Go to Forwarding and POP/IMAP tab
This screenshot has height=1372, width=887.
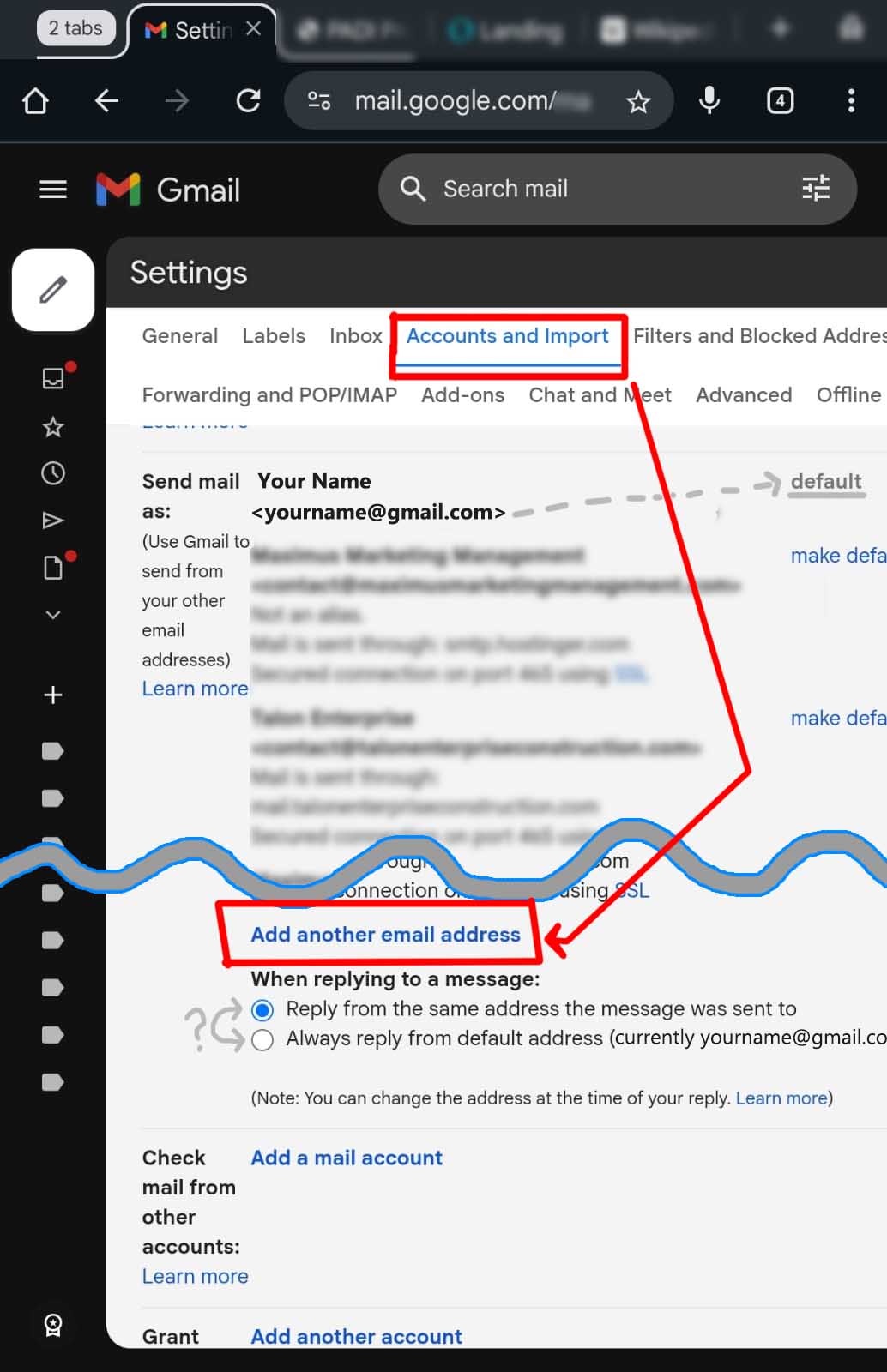[x=269, y=395]
